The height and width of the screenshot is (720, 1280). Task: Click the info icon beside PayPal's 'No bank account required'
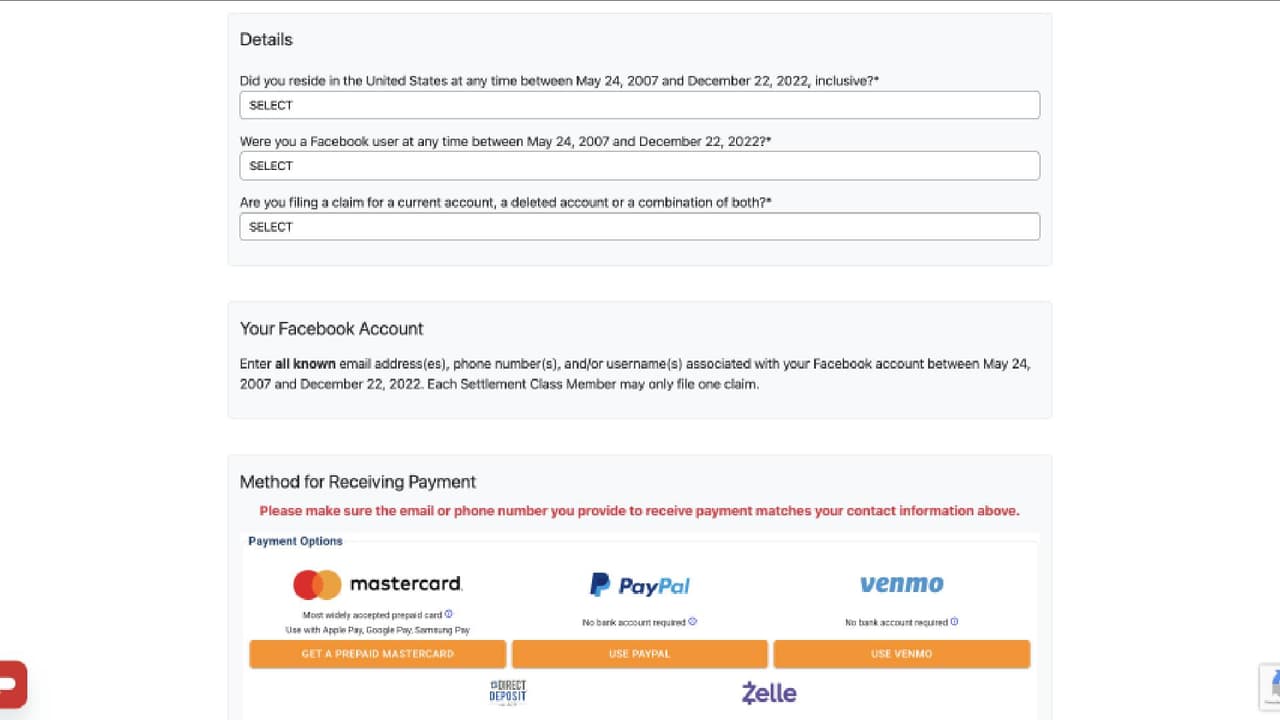point(693,621)
